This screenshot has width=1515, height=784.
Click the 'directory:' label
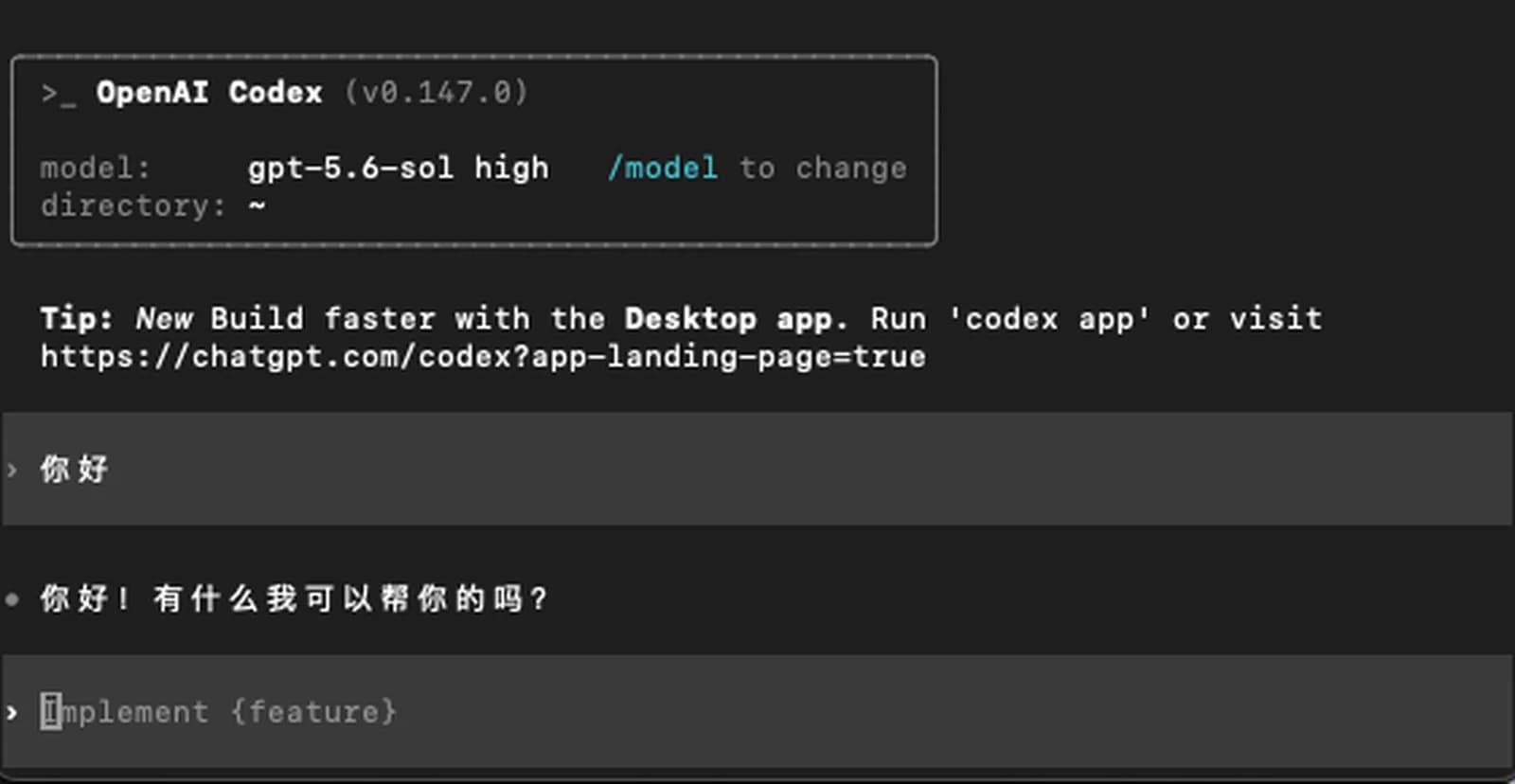133,205
